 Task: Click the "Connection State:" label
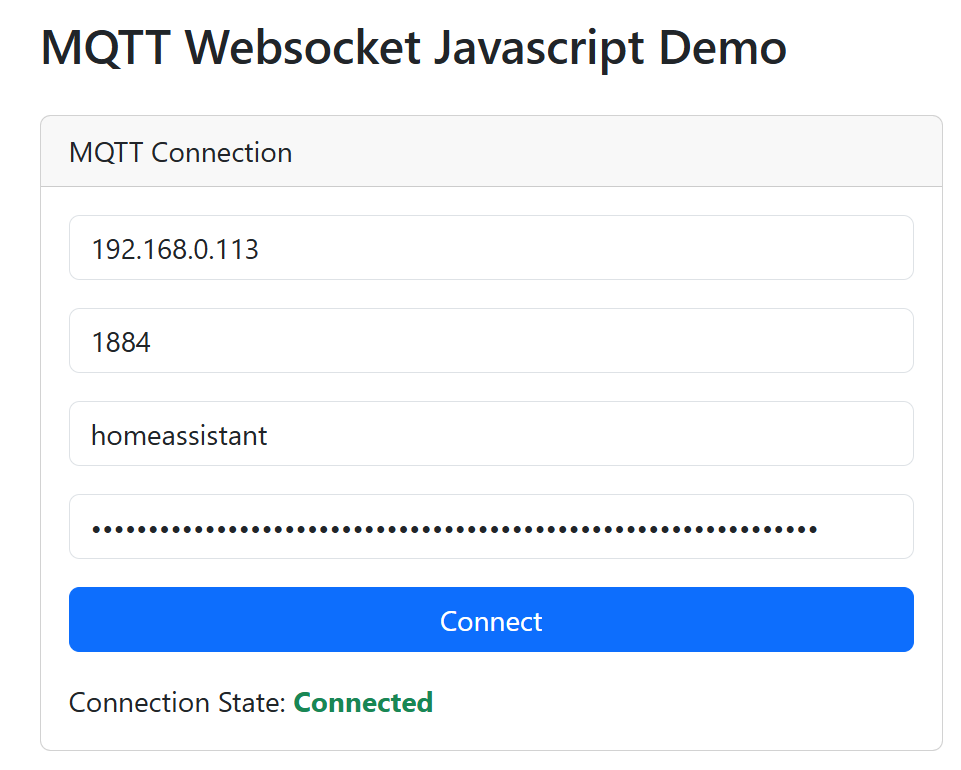[178, 703]
